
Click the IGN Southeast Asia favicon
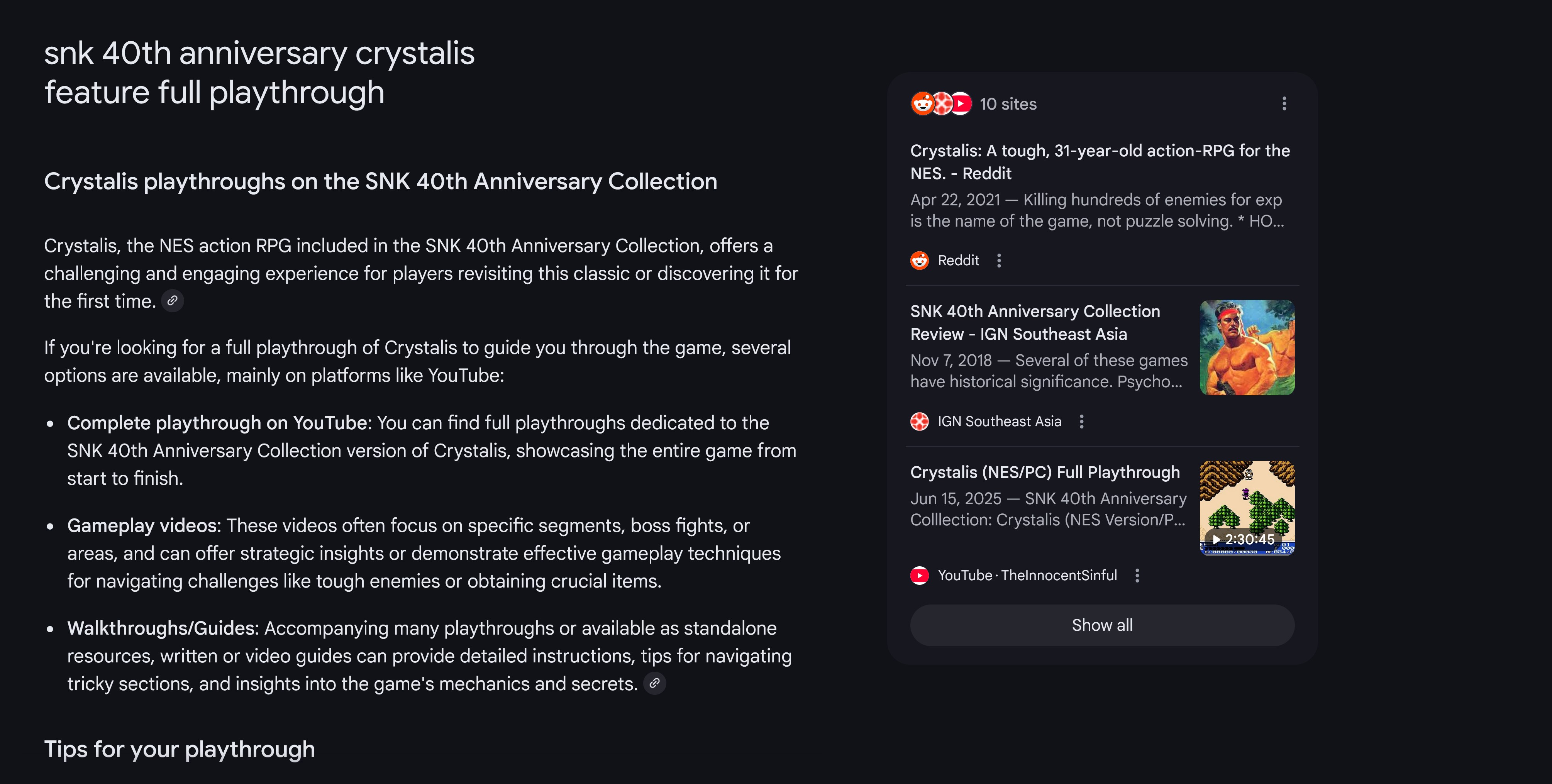point(919,421)
